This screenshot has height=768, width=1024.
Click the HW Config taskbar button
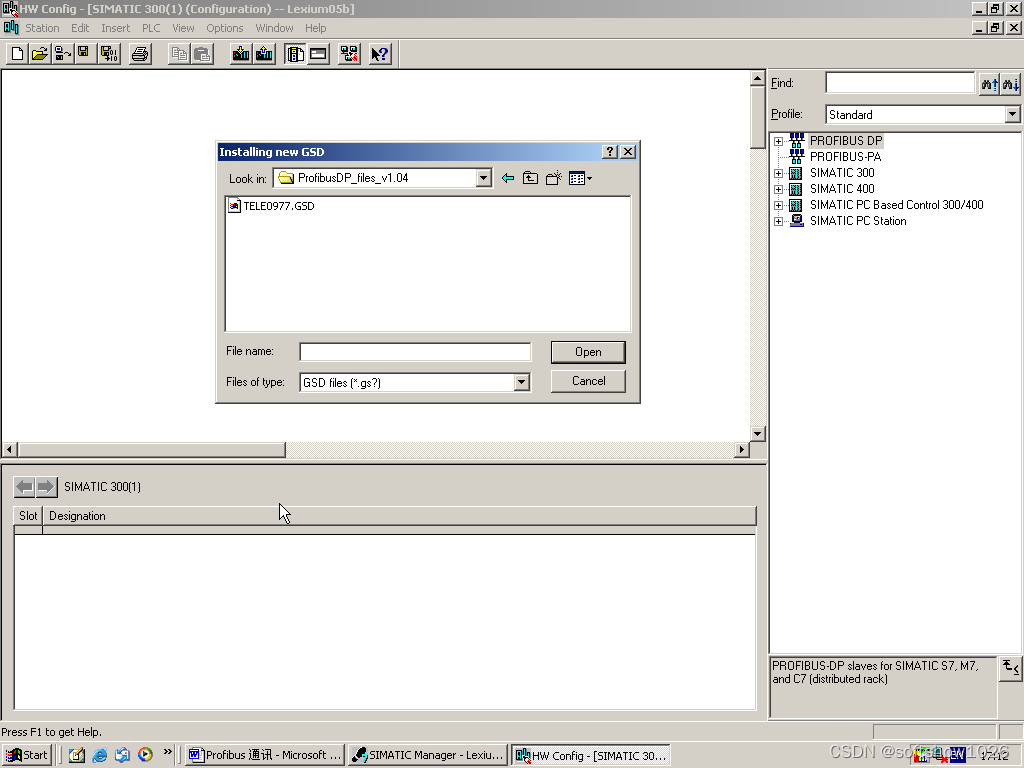(591, 755)
